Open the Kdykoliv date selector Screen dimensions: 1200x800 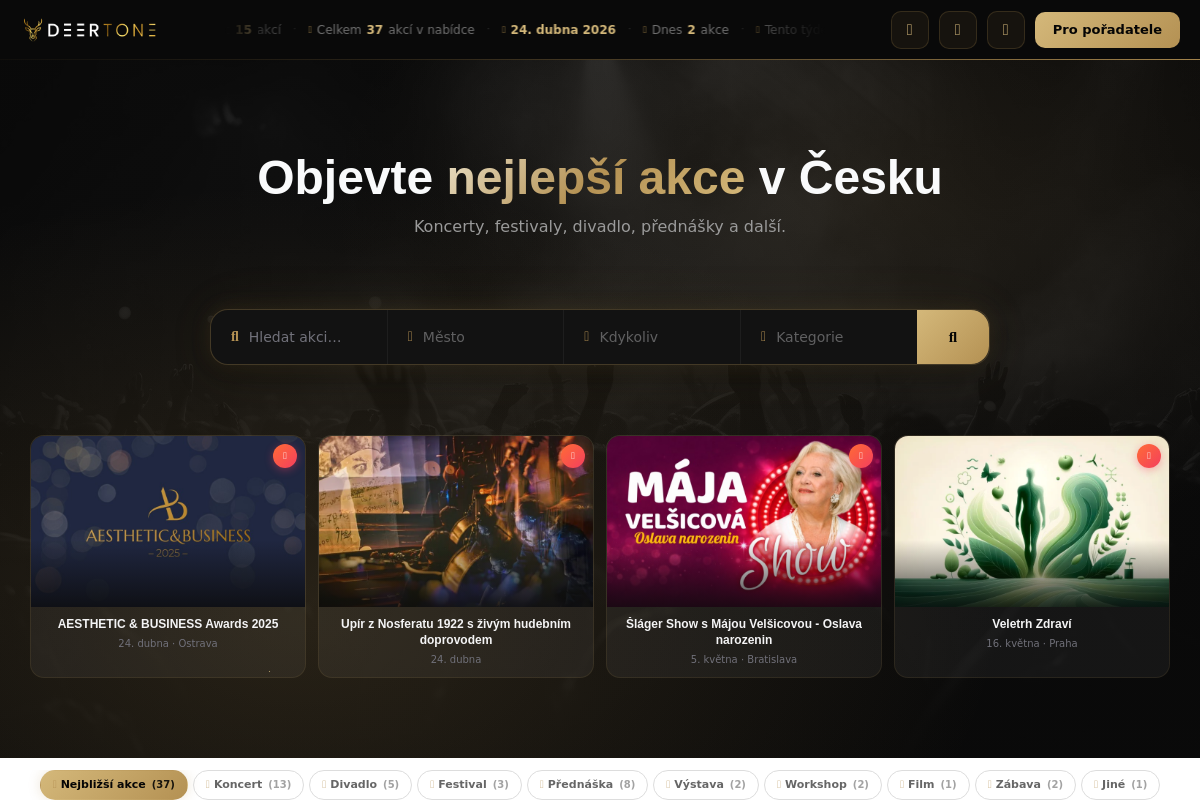click(x=652, y=337)
